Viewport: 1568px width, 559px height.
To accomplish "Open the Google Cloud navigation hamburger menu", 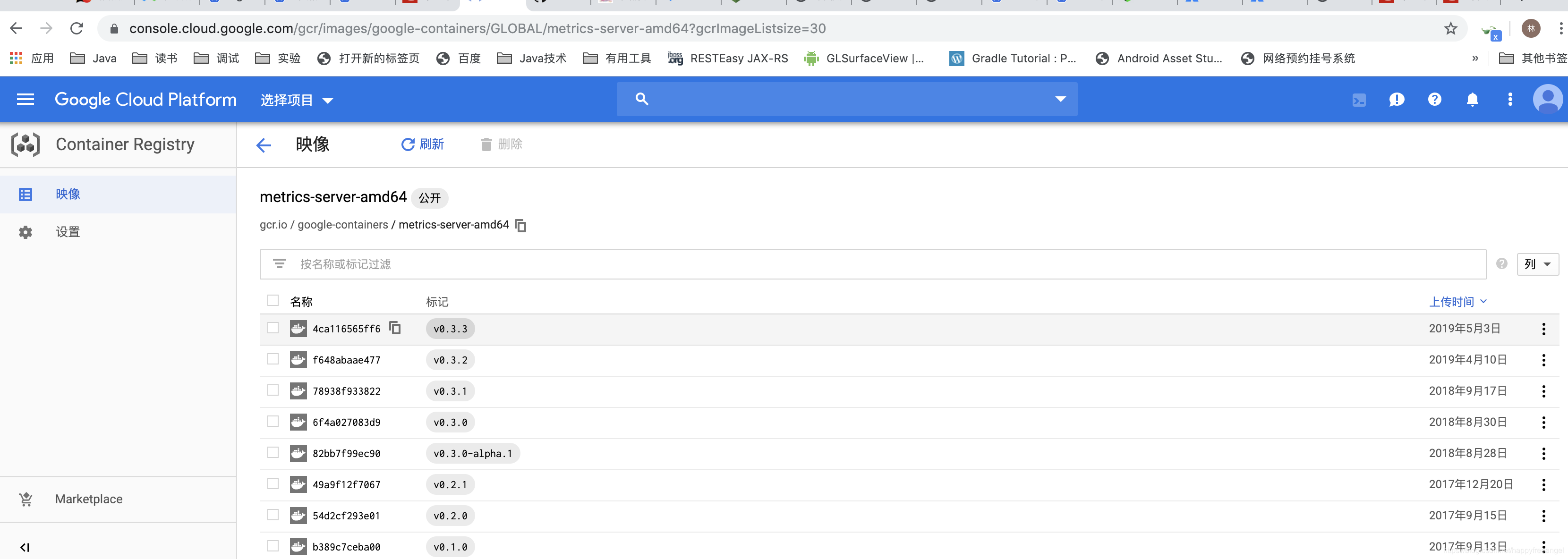I will [x=25, y=99].
